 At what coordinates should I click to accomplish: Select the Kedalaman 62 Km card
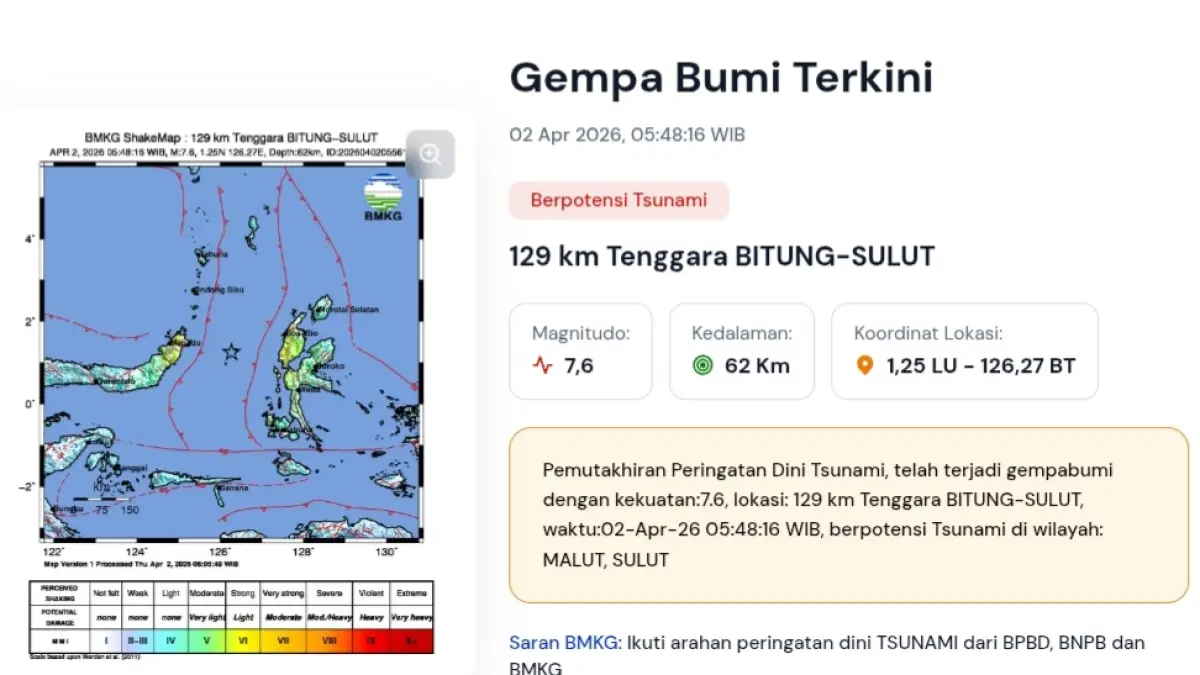pos(742,351)
